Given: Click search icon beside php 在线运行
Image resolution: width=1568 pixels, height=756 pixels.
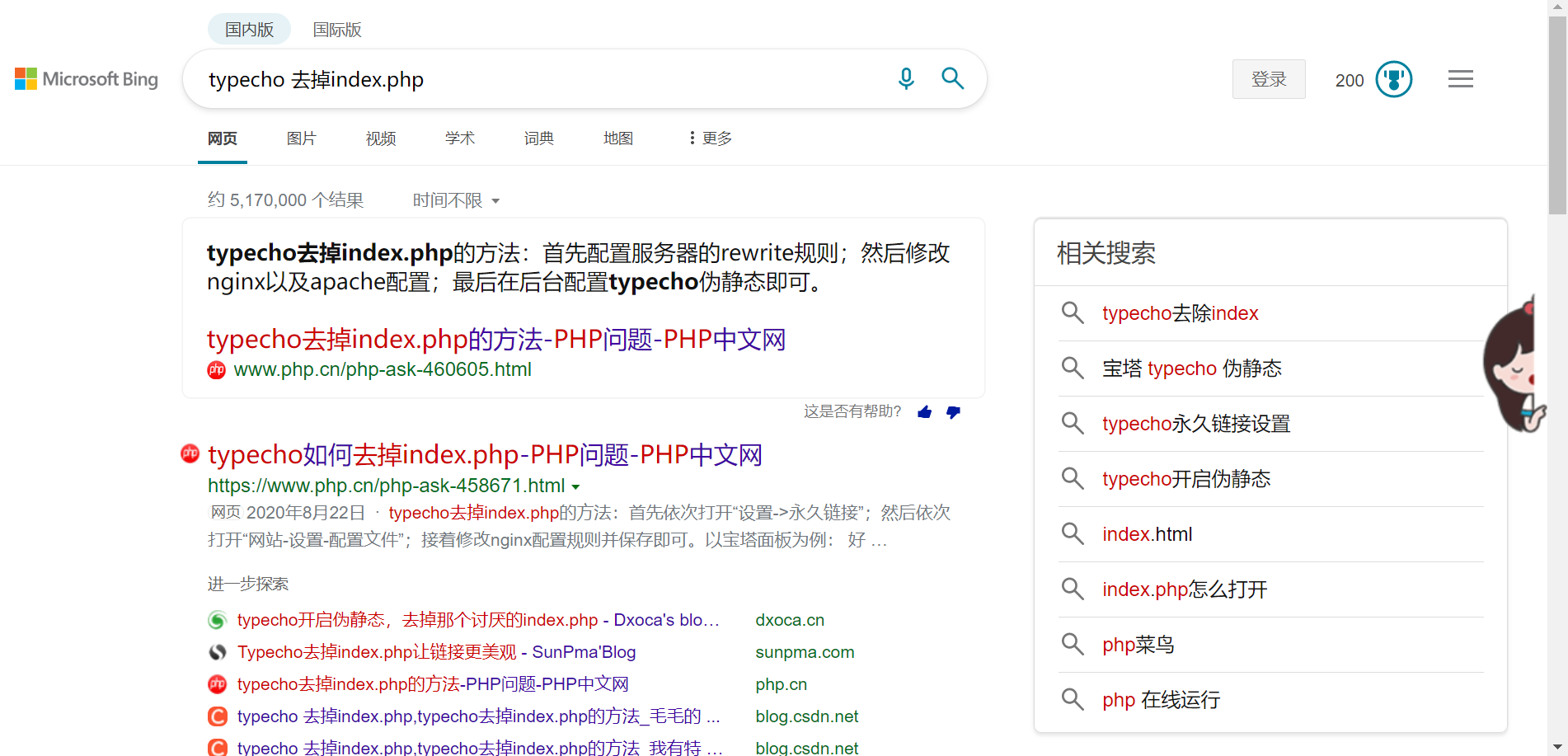Looking at the screenshot, I should click(1073, 700).
